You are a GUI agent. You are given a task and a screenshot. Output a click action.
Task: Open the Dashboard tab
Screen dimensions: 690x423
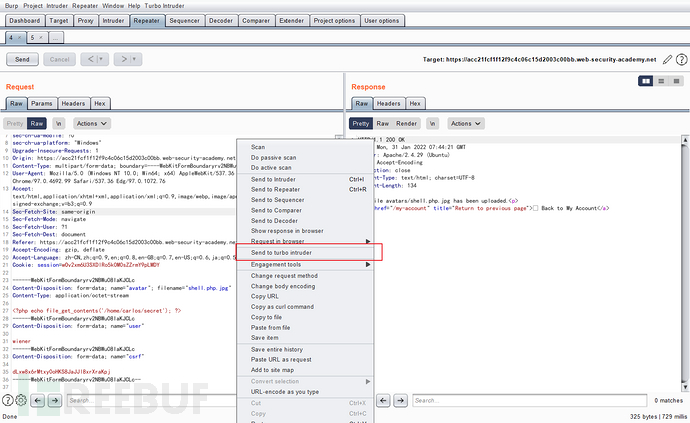(x=25, y=21)
